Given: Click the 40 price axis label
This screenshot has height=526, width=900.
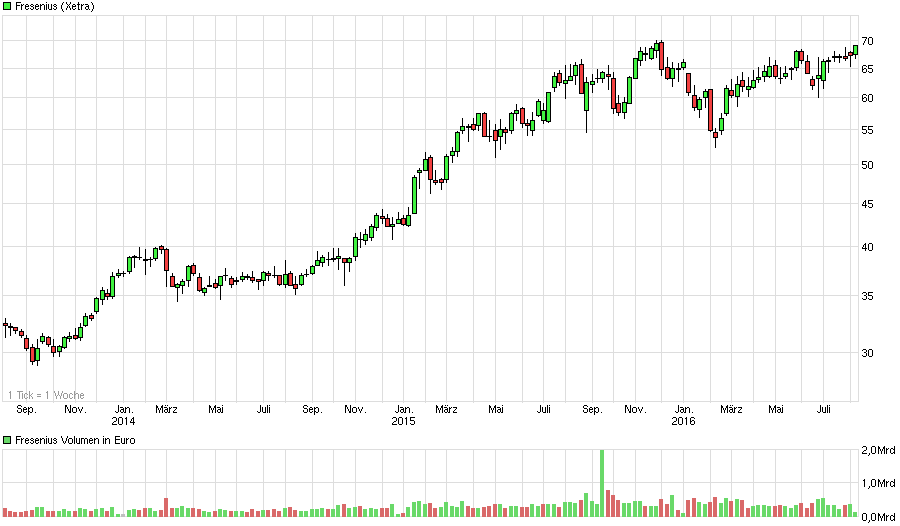Looking at the screenshot, I should [867, 247].
